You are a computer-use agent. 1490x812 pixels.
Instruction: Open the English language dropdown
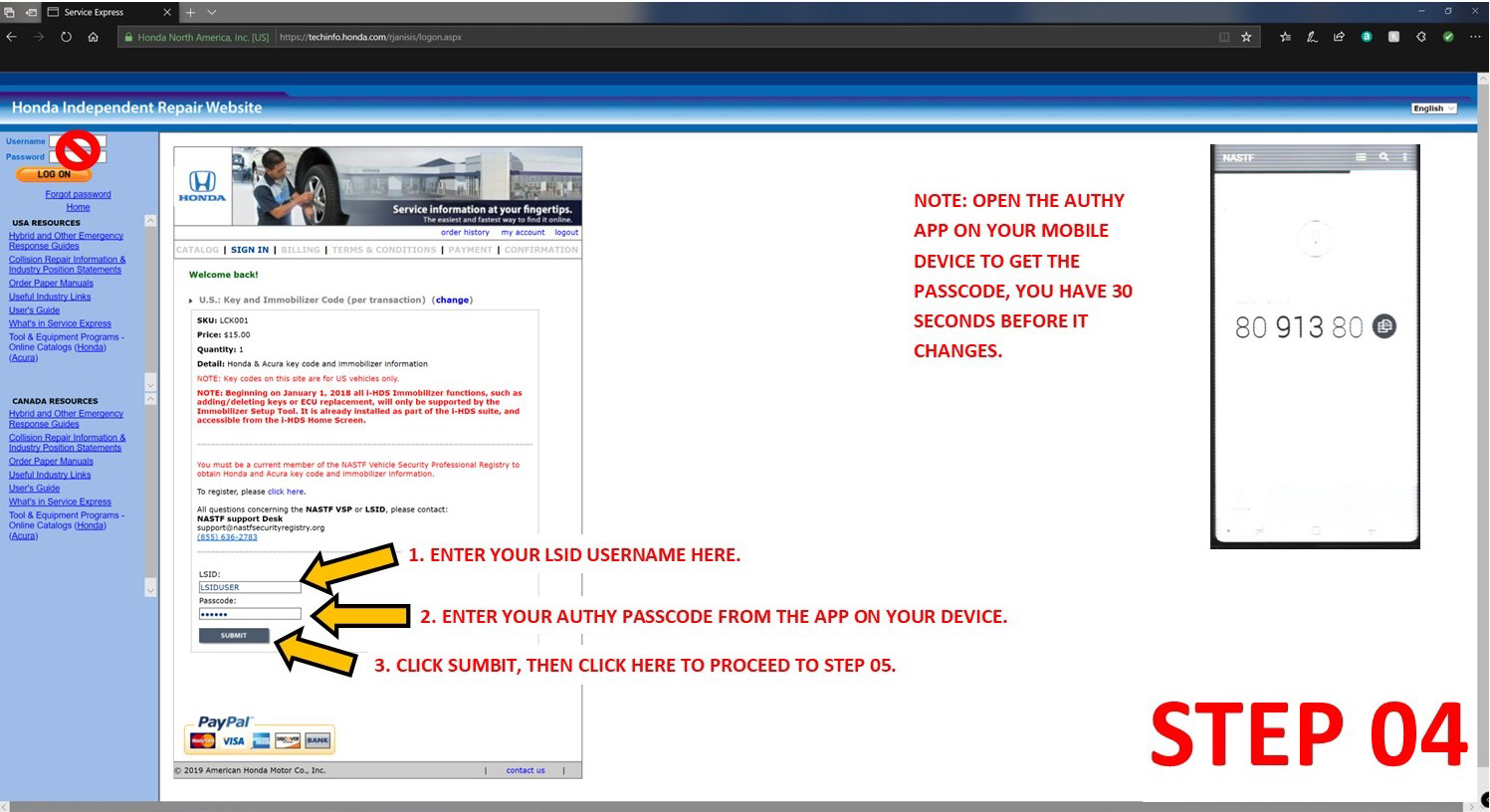point(1433,108)
